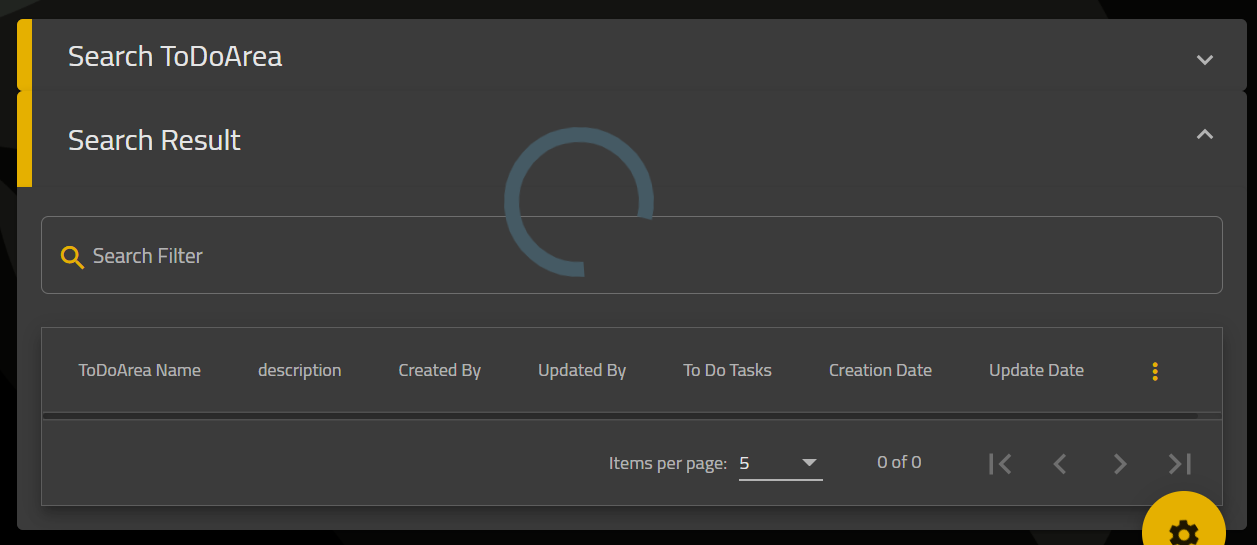Click the Search ToDoArea panel title
Image resolution: width=1257 pixels, height=545 pixels.
pos(175,57)
